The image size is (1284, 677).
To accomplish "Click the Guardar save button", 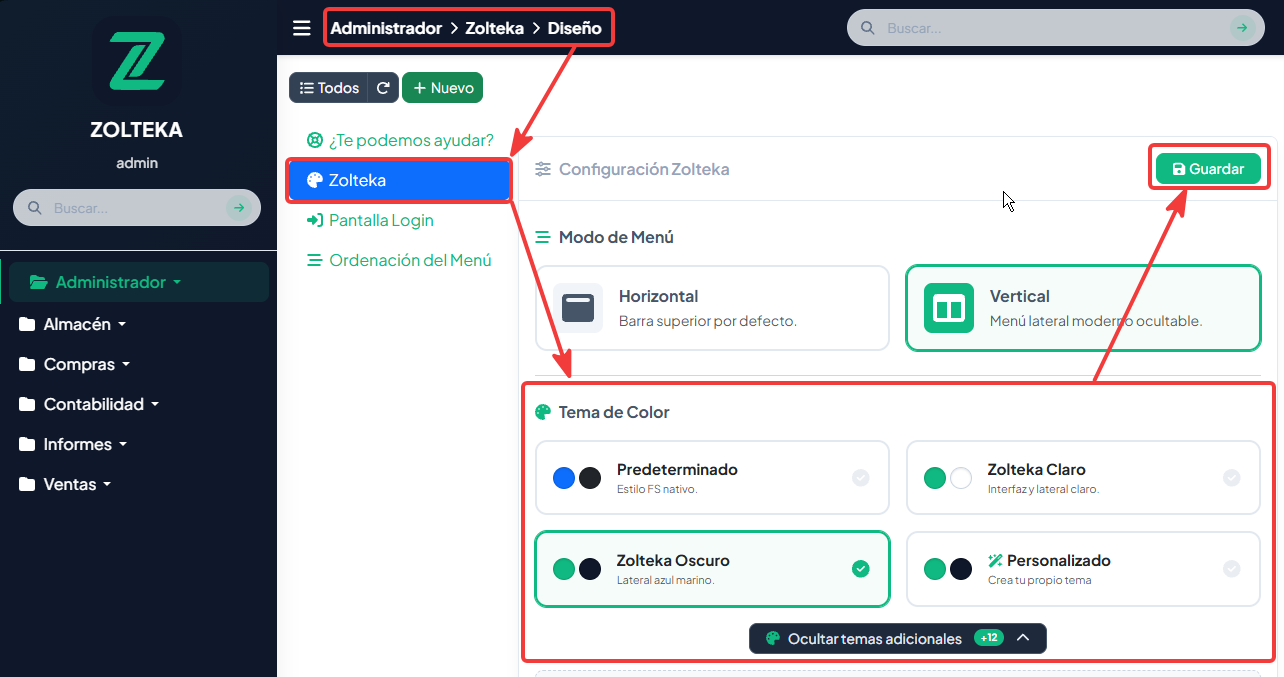I will (1208, 169).
